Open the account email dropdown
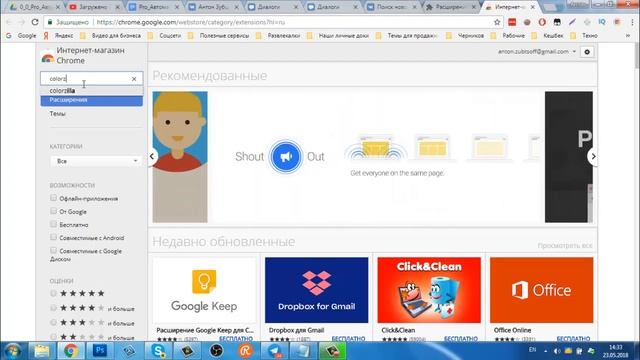 [537, 52]
